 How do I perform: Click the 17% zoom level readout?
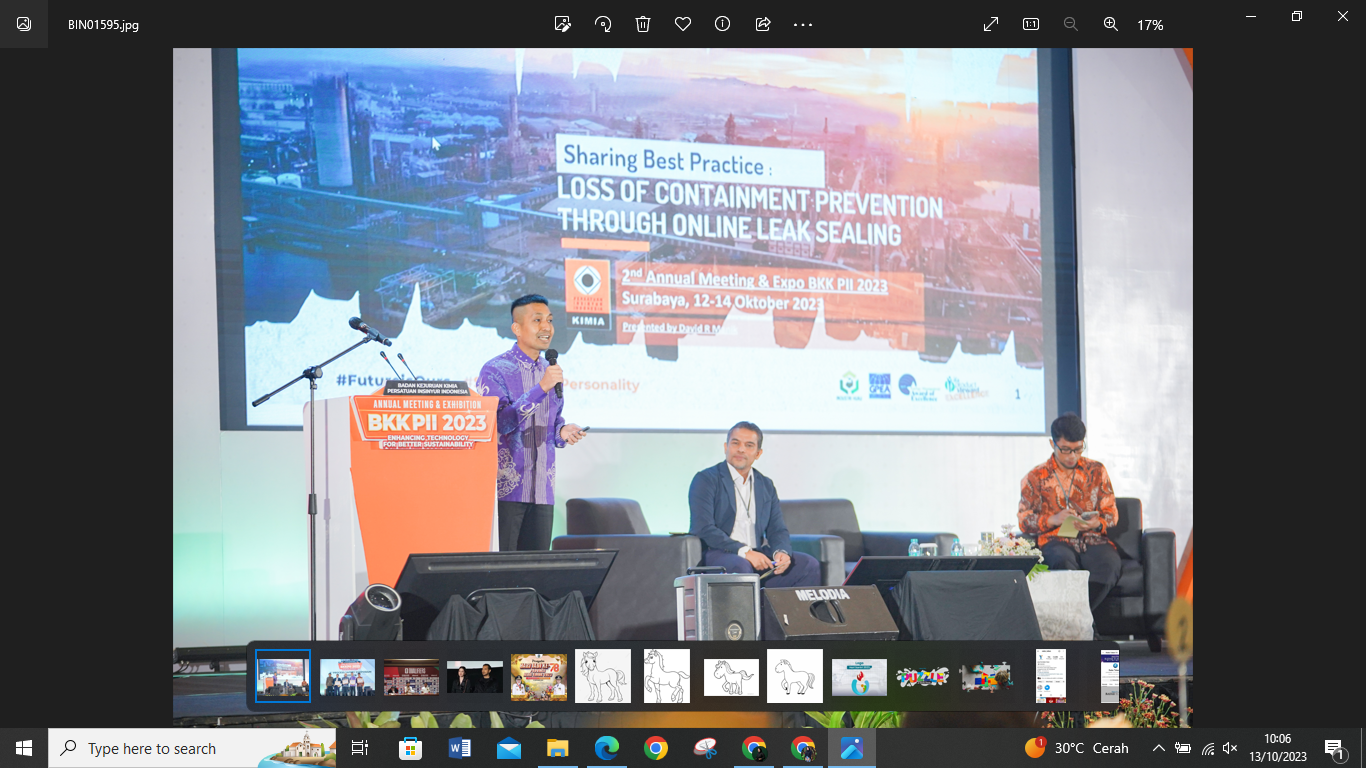(1150, 25)
